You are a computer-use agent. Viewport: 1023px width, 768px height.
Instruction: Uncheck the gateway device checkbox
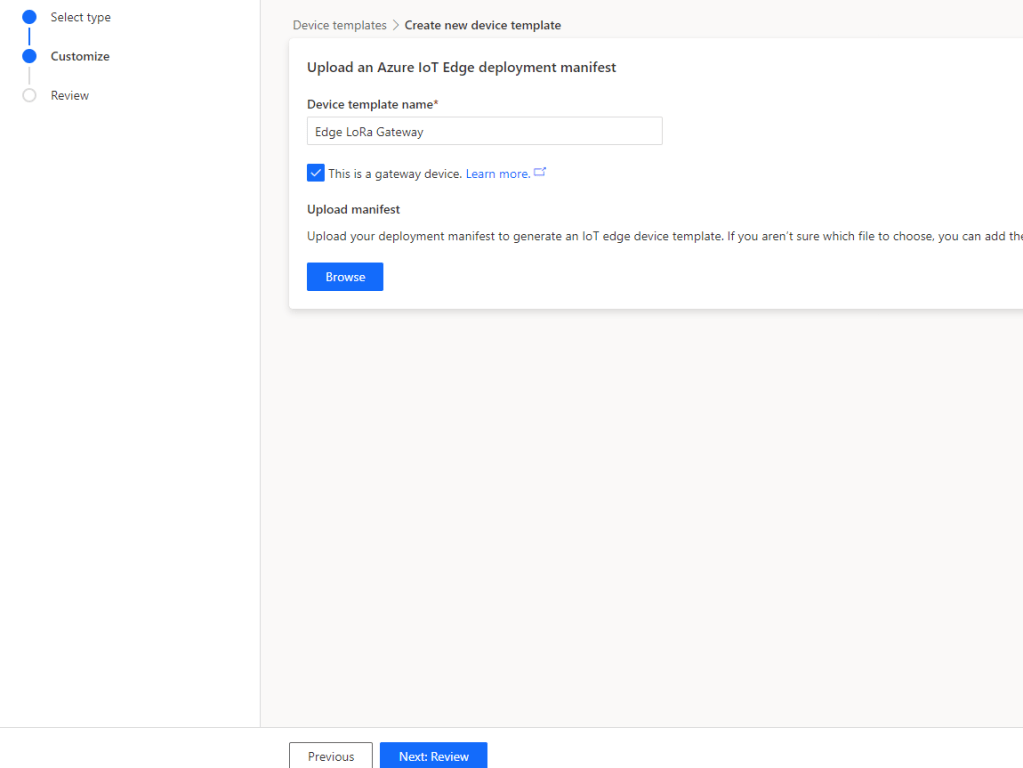coord(316,173)
